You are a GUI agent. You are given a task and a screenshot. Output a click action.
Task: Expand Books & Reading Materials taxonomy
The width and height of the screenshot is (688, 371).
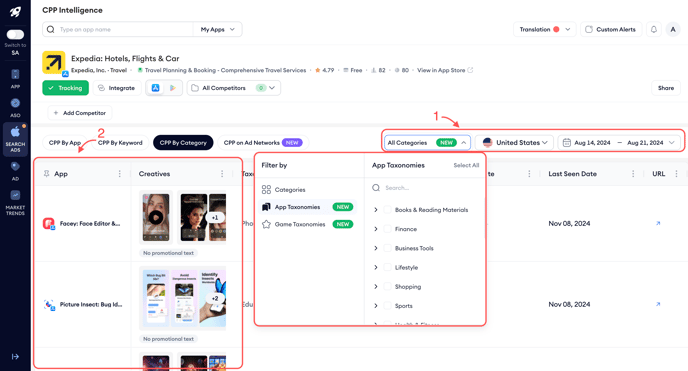376,210
